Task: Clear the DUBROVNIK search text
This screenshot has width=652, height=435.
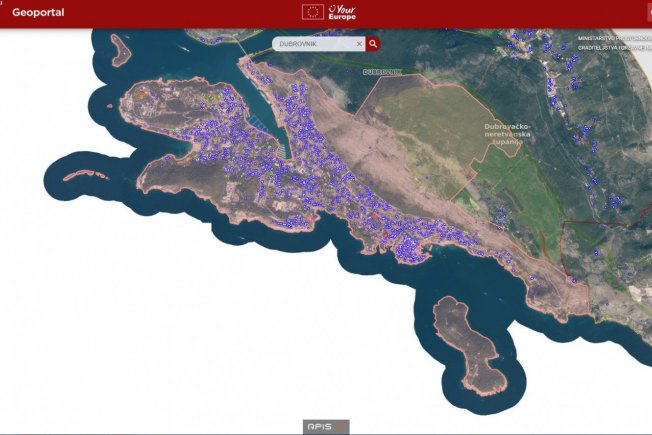Action: [x=359, y=44]
